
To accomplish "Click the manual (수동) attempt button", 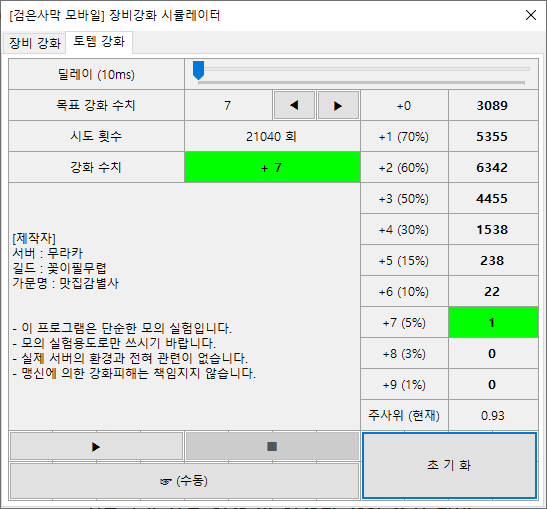I will pos(184,481).
